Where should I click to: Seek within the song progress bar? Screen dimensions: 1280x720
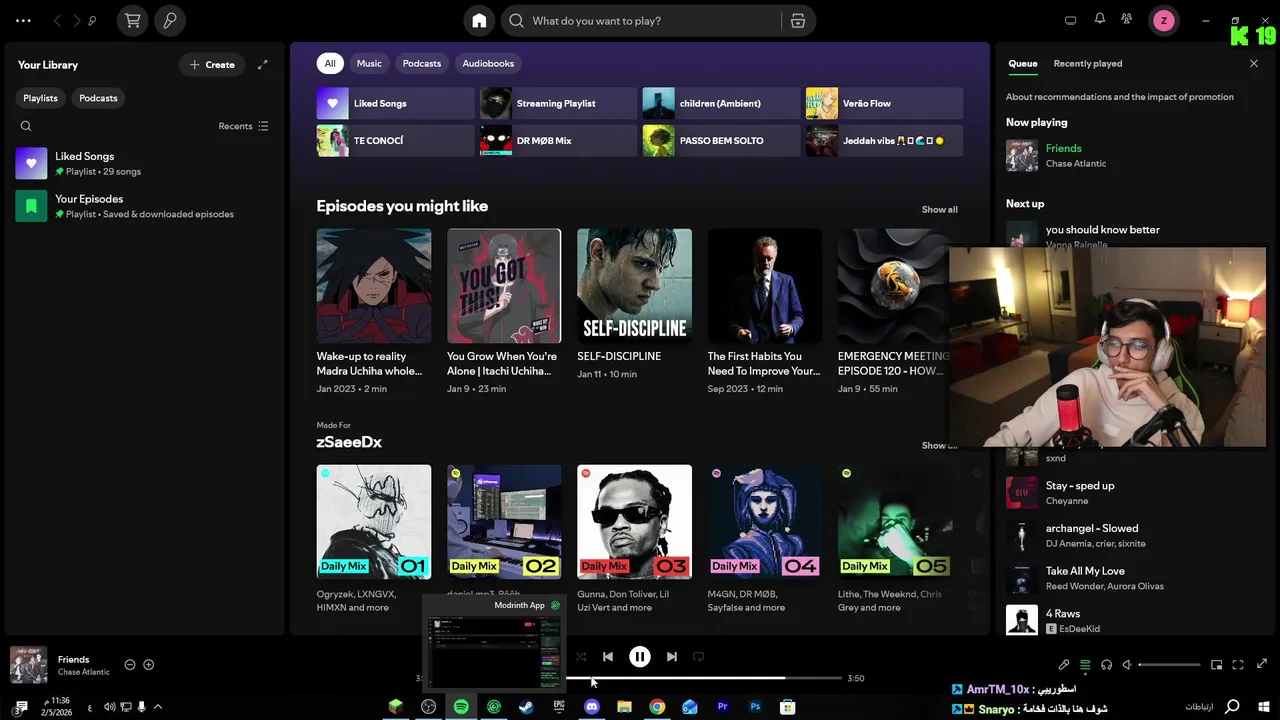click(704, 678)
